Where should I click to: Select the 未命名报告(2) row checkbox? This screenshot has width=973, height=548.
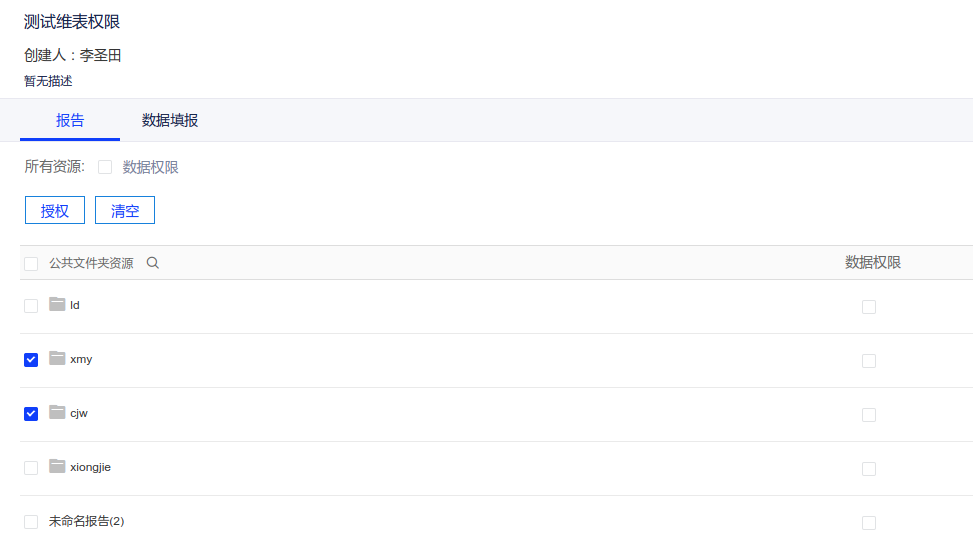(31, 522)
